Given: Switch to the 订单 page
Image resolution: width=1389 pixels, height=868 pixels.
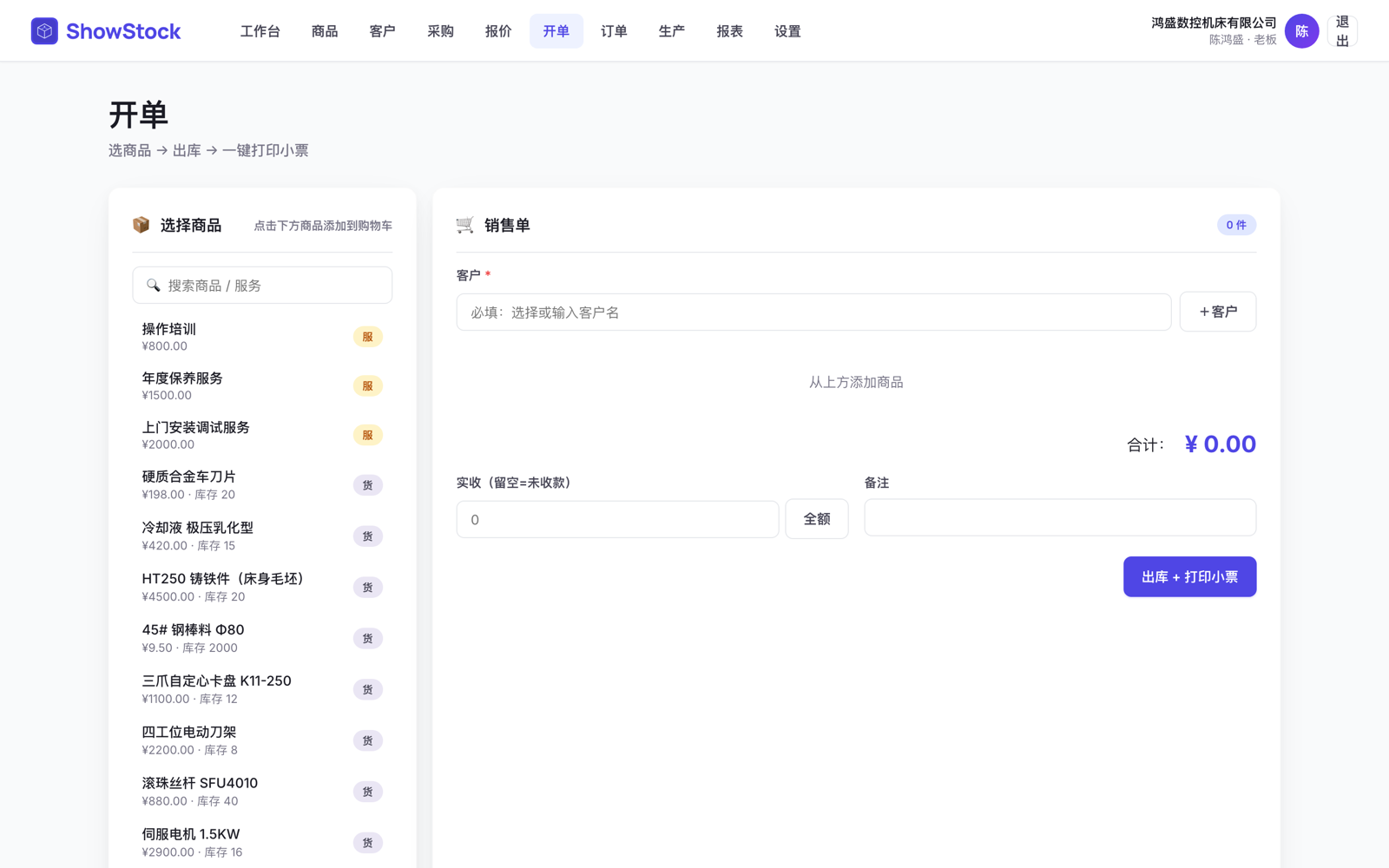Looking at the screenshot, I should pos(615,31).
